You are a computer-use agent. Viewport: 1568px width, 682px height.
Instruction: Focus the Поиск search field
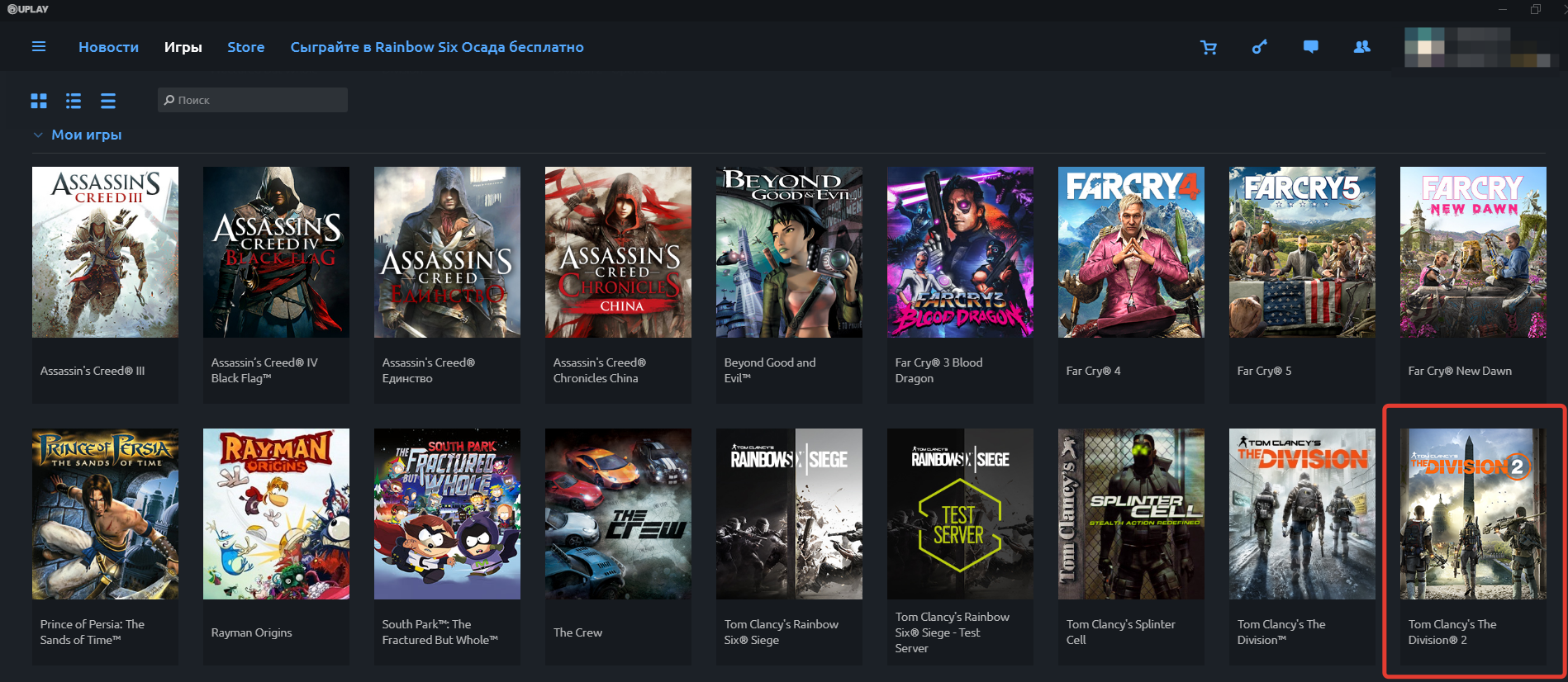253,100
